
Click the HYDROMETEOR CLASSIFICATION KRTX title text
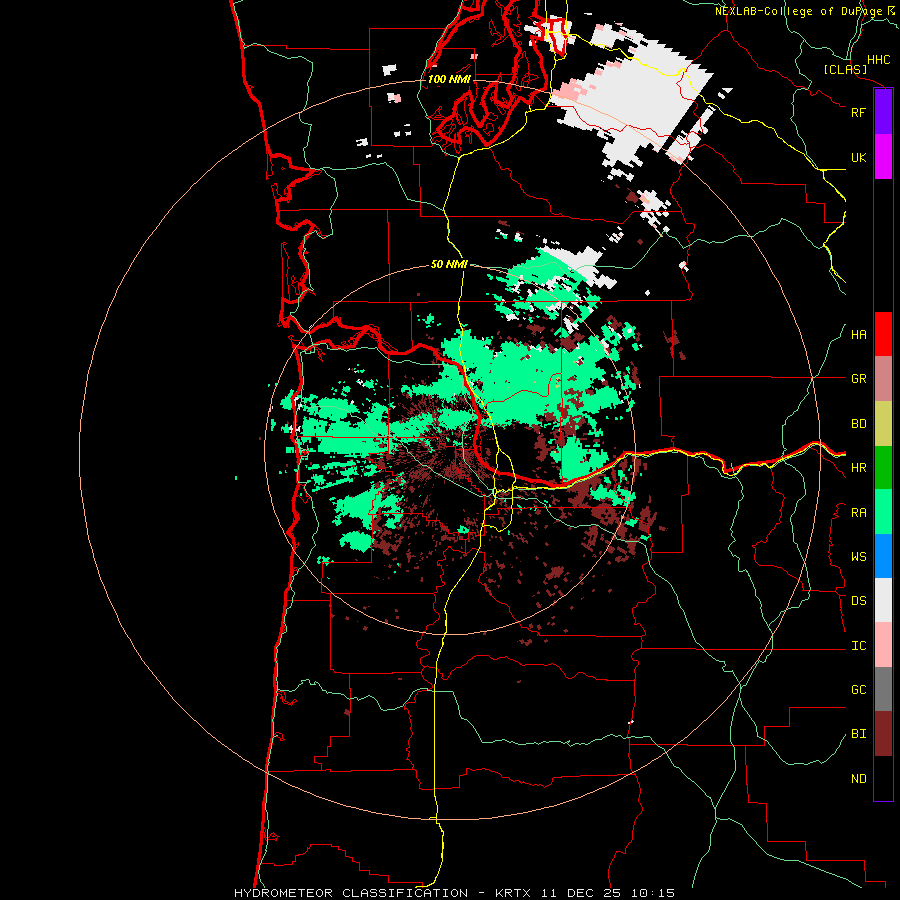454,893
